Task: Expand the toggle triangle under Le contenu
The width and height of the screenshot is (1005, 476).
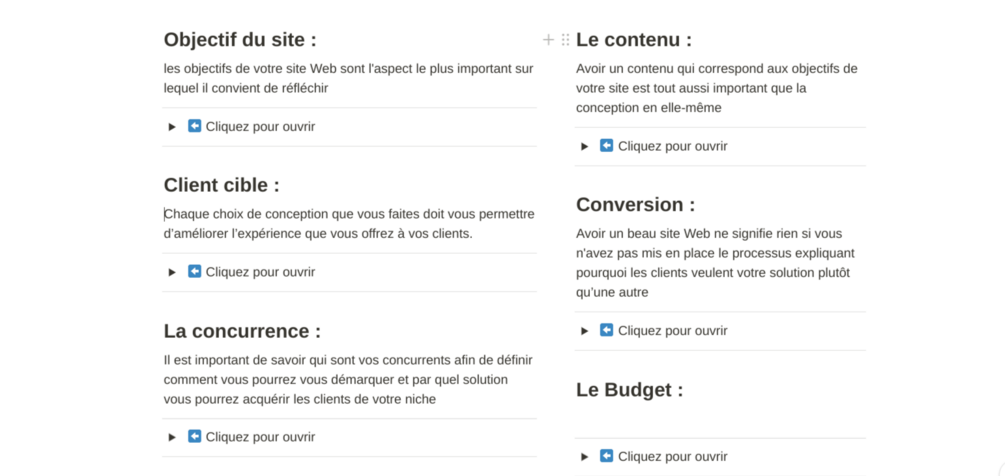Action: point(585,147)
